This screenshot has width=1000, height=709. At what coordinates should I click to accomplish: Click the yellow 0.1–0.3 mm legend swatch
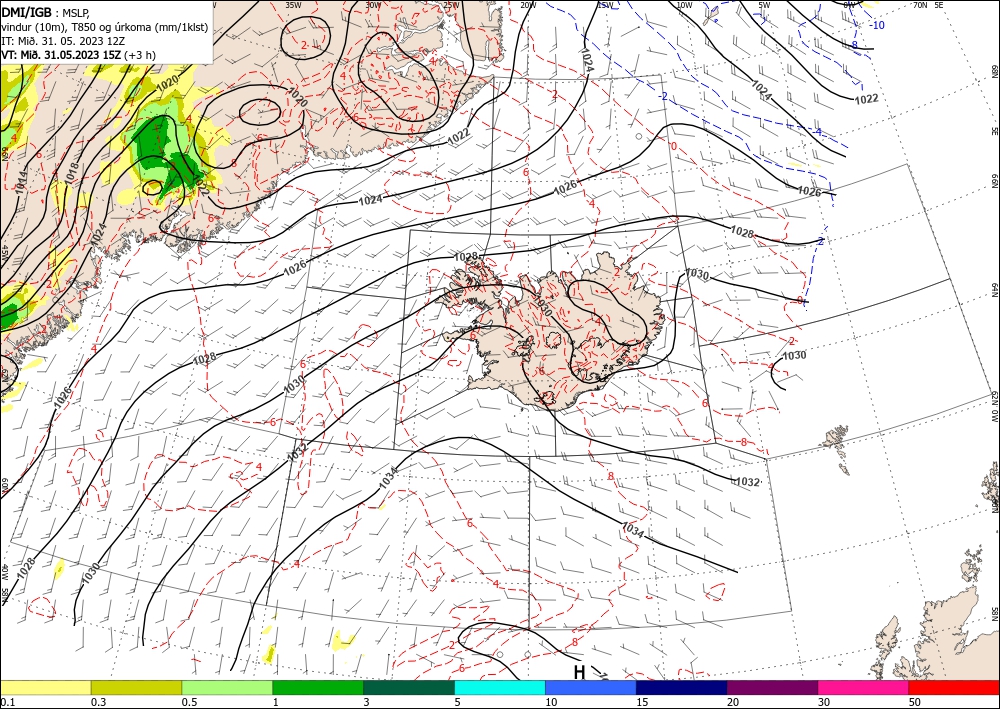pos(45,687)
